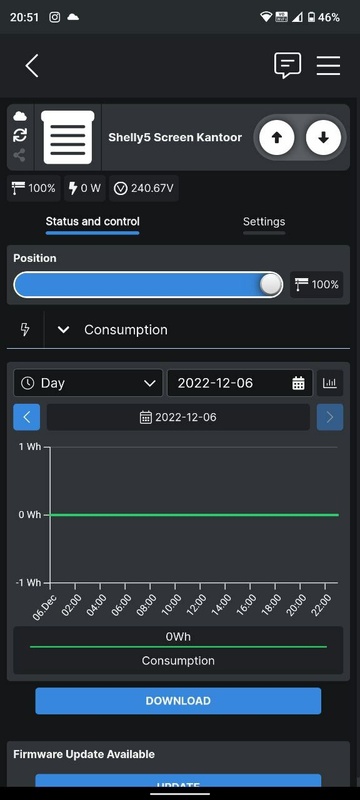360x800 pixels.
Task: Click the DOWNLOAD button
Action: [x=178, y=701]
